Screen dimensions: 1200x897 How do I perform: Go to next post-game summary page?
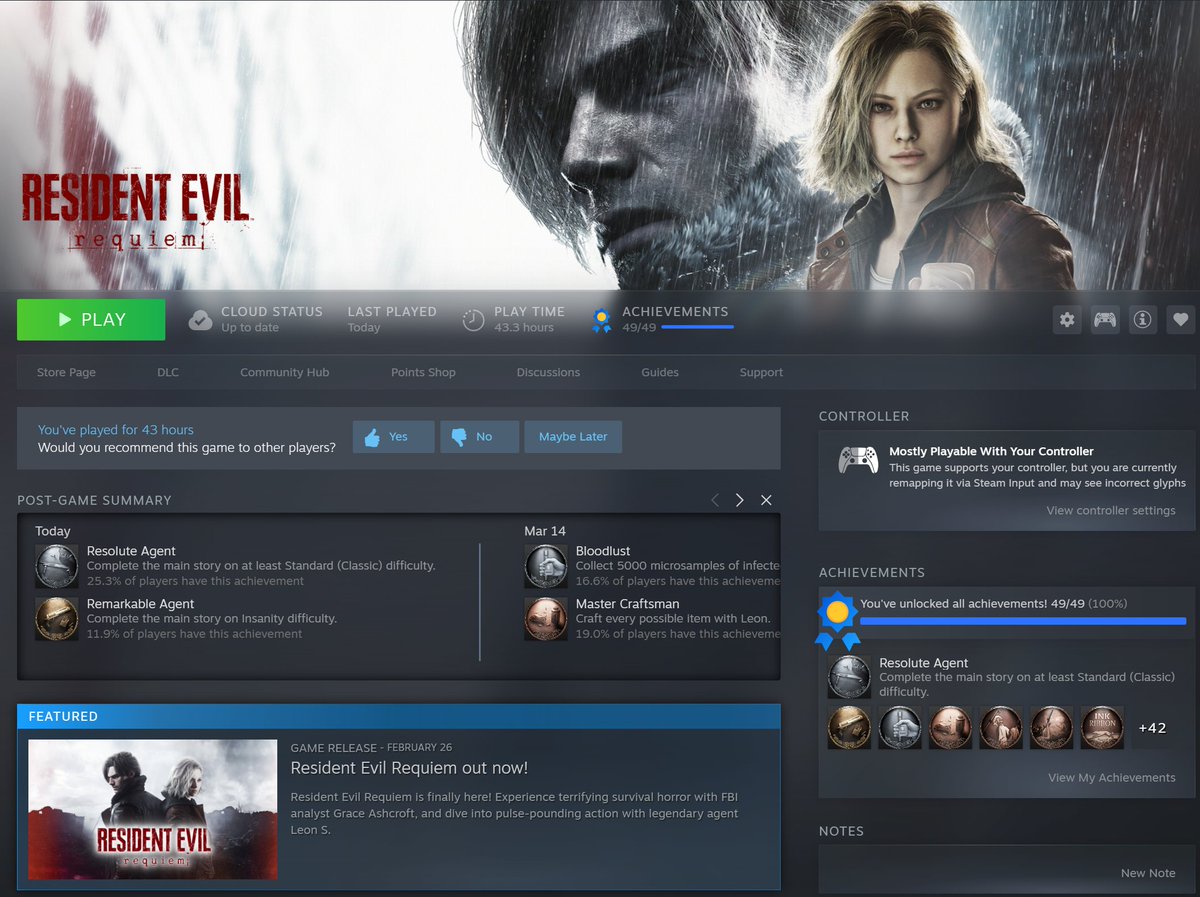click(x=740, y=500)
